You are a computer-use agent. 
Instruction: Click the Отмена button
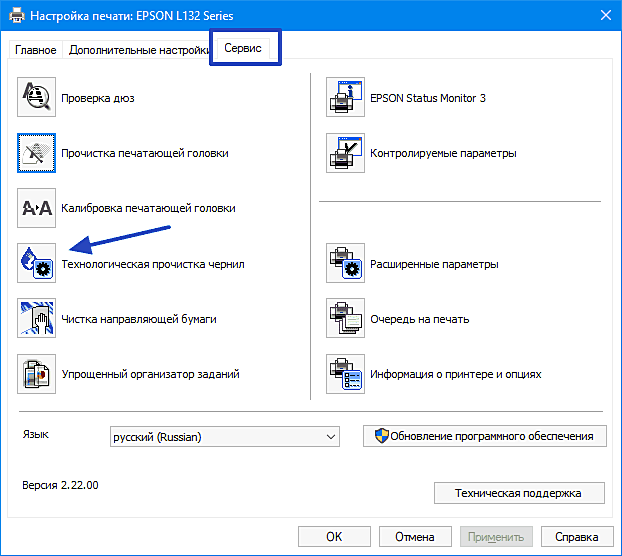(415, 537)
